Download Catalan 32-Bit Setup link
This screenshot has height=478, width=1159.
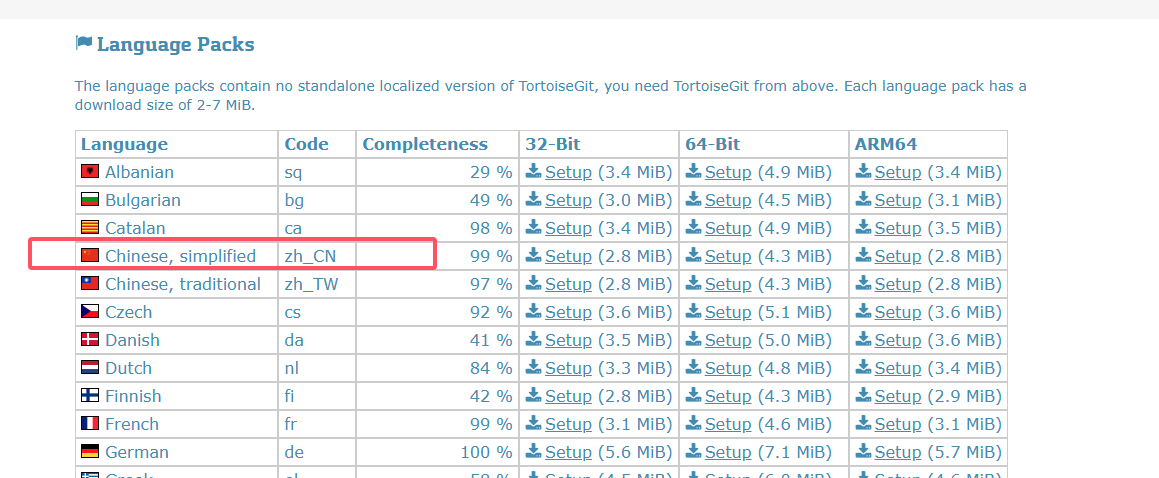coord(568,228)
